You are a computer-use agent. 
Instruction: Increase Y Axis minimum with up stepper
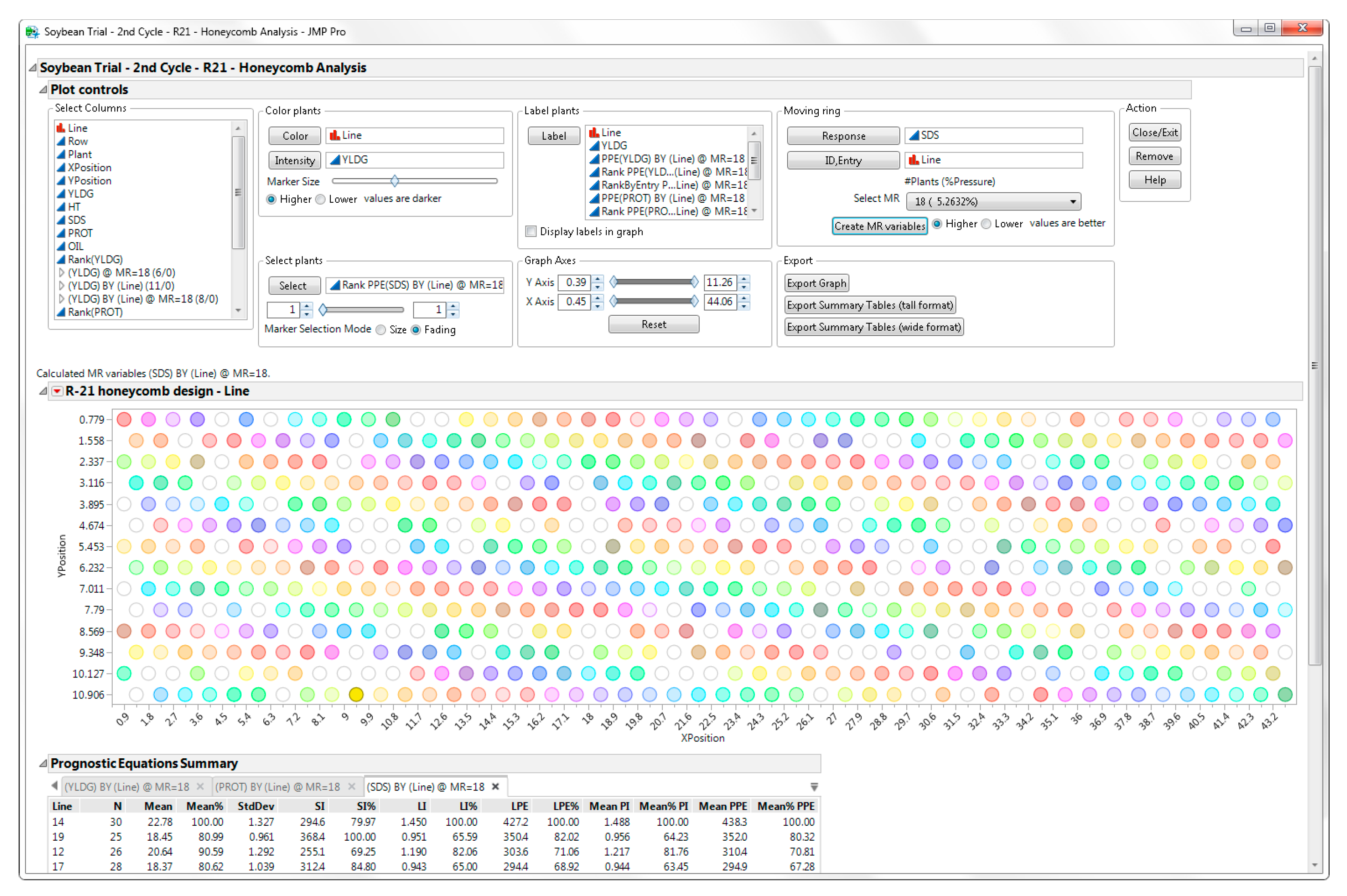[598, 279]
